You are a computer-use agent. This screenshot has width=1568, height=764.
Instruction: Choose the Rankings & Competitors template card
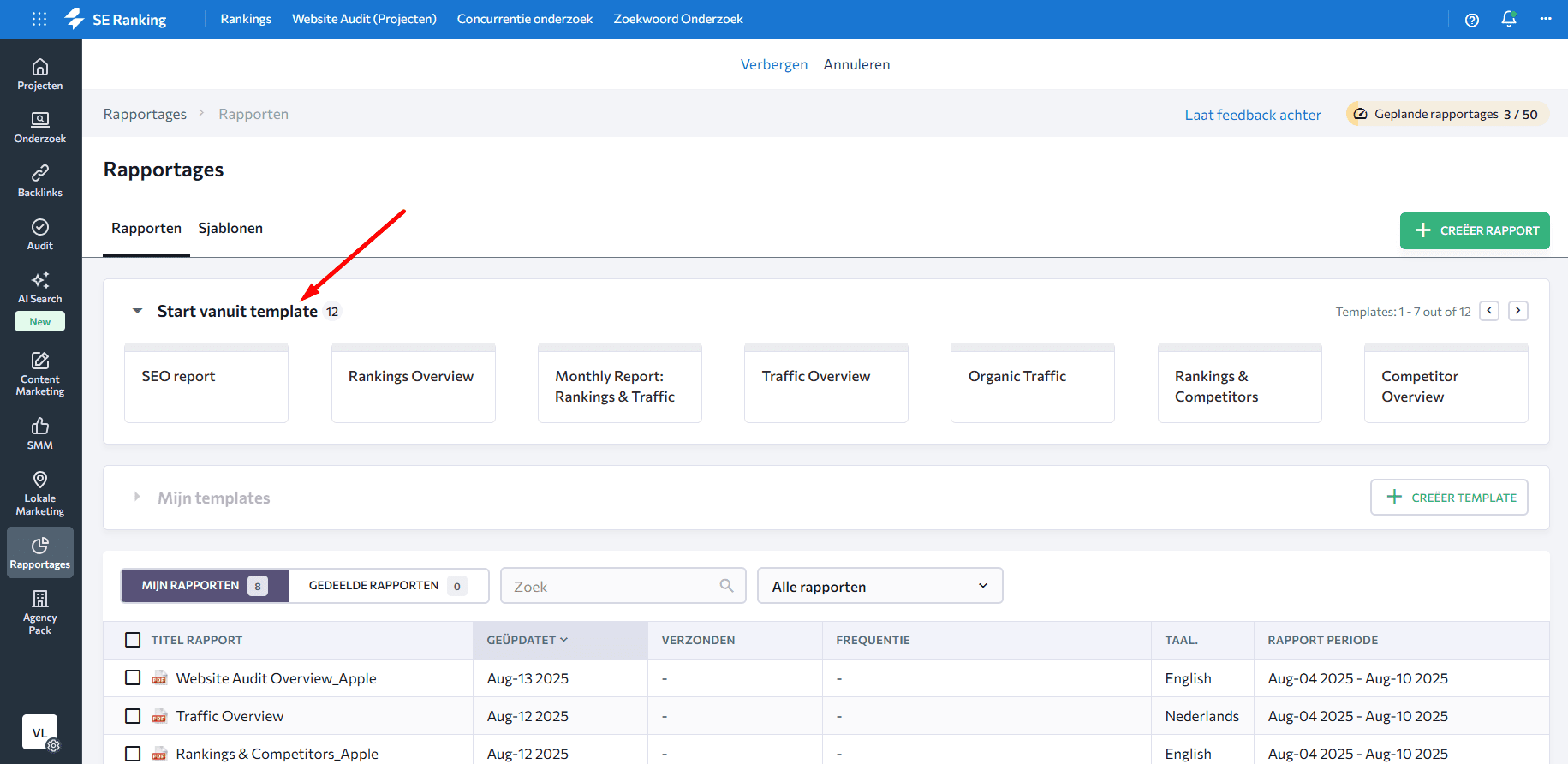[1240, 383]
